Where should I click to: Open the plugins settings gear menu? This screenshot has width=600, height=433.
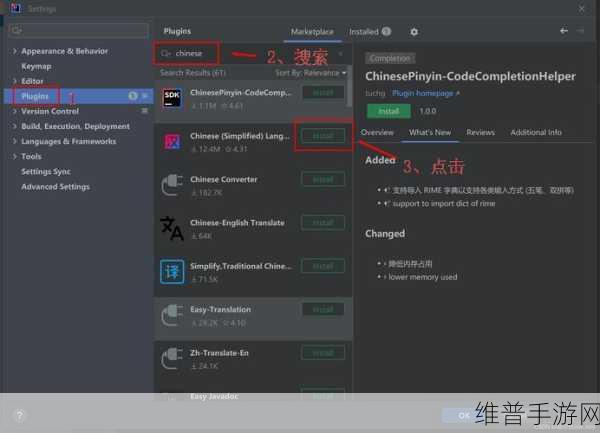point(414,32)
